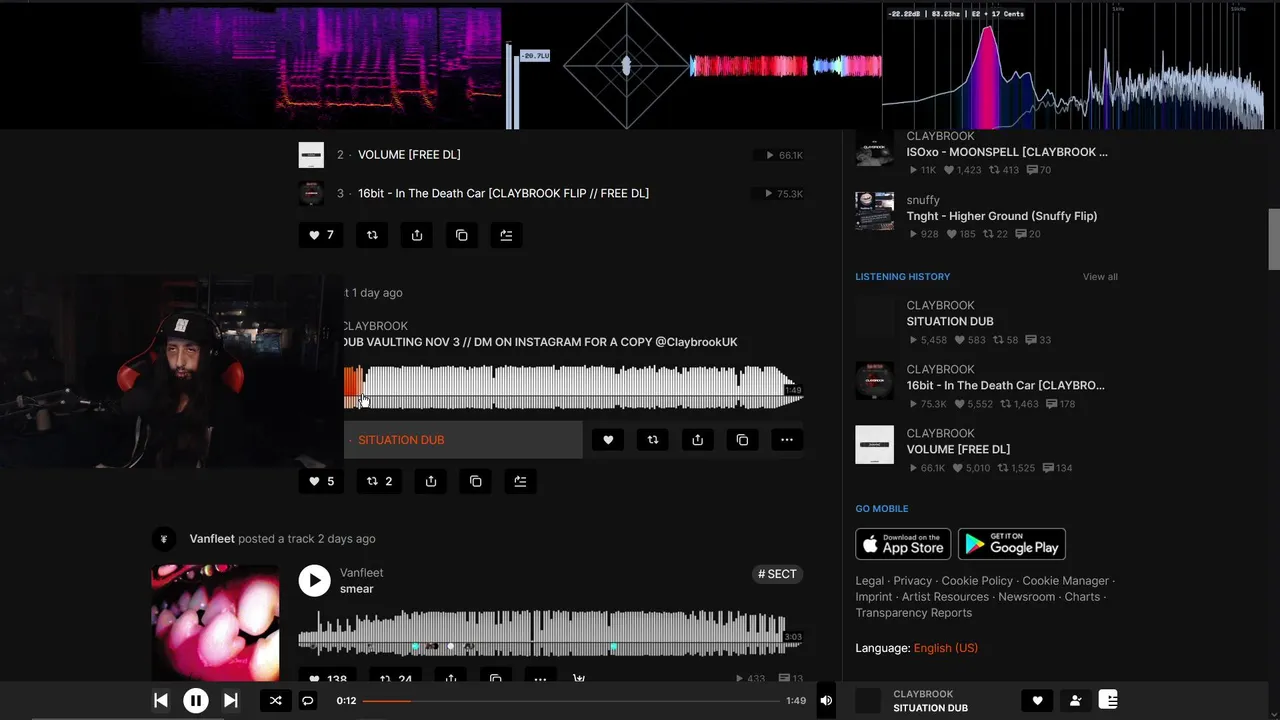Change language from English (US)
This screenshot has height=720, width=1280.
tap(945, 648)
